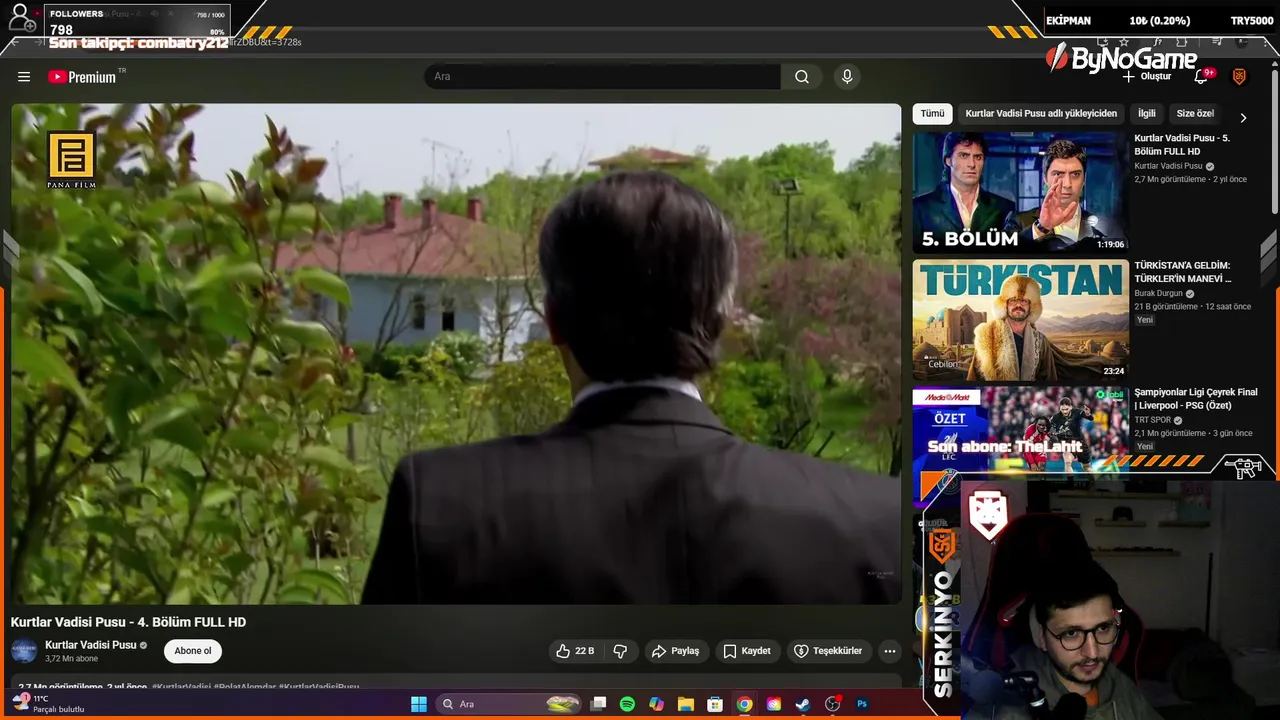The height and width of the screenshot is (720, 1280).
Task: Save video with Kaydet button
Action: [x=747, y=651]
